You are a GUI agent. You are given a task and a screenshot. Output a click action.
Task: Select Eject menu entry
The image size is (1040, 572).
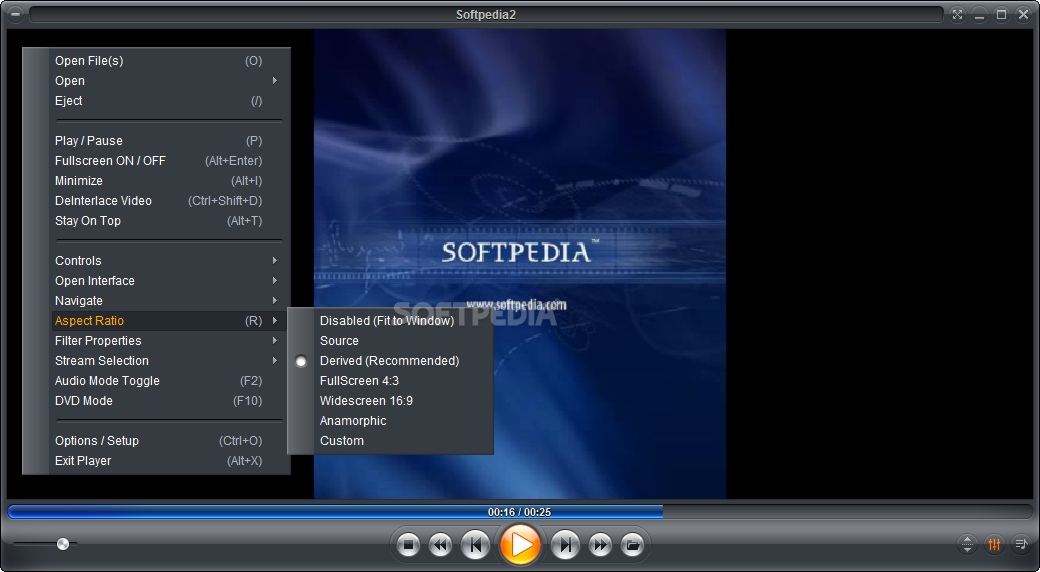(x=169, y=101)
